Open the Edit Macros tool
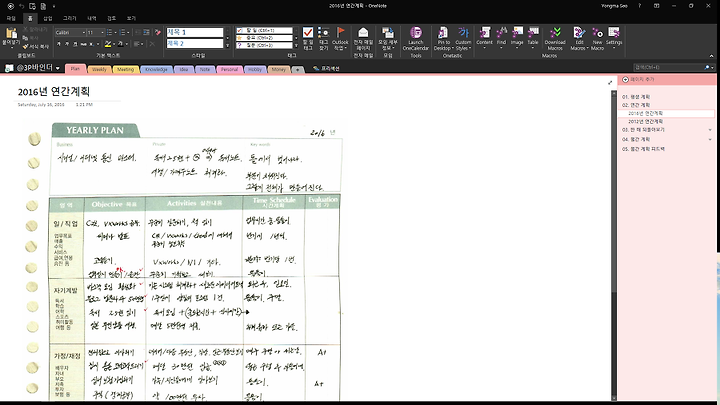720x405 pixels. pos(579,39)
